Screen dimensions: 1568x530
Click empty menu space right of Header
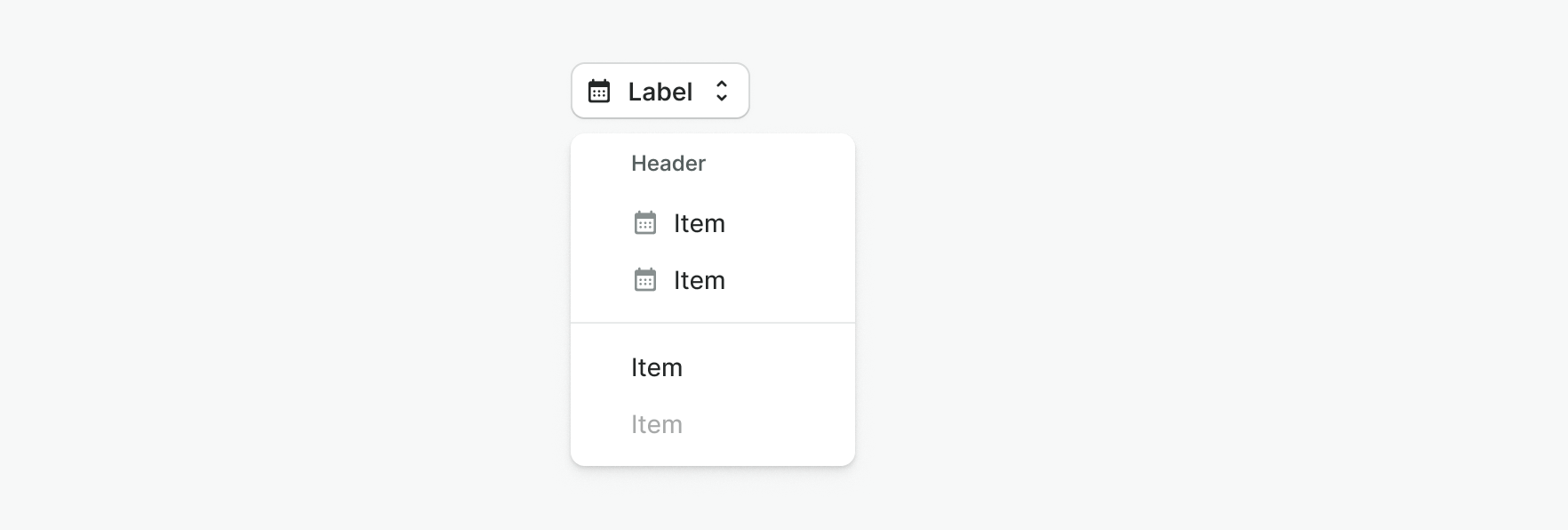click(x=782, y=164)
